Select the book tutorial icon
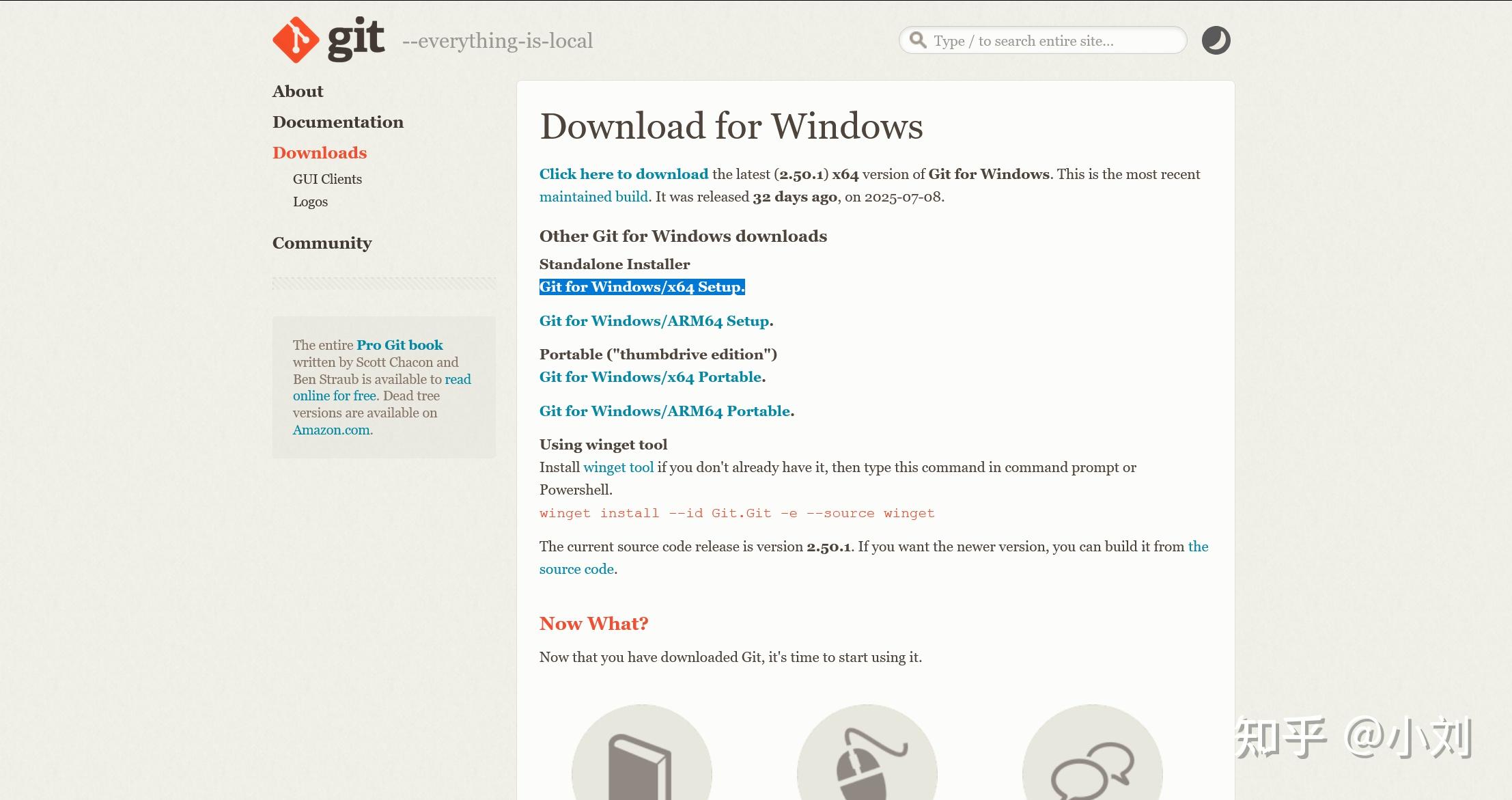The height and width of the screenshot is (800, 1512). (643, 765)
